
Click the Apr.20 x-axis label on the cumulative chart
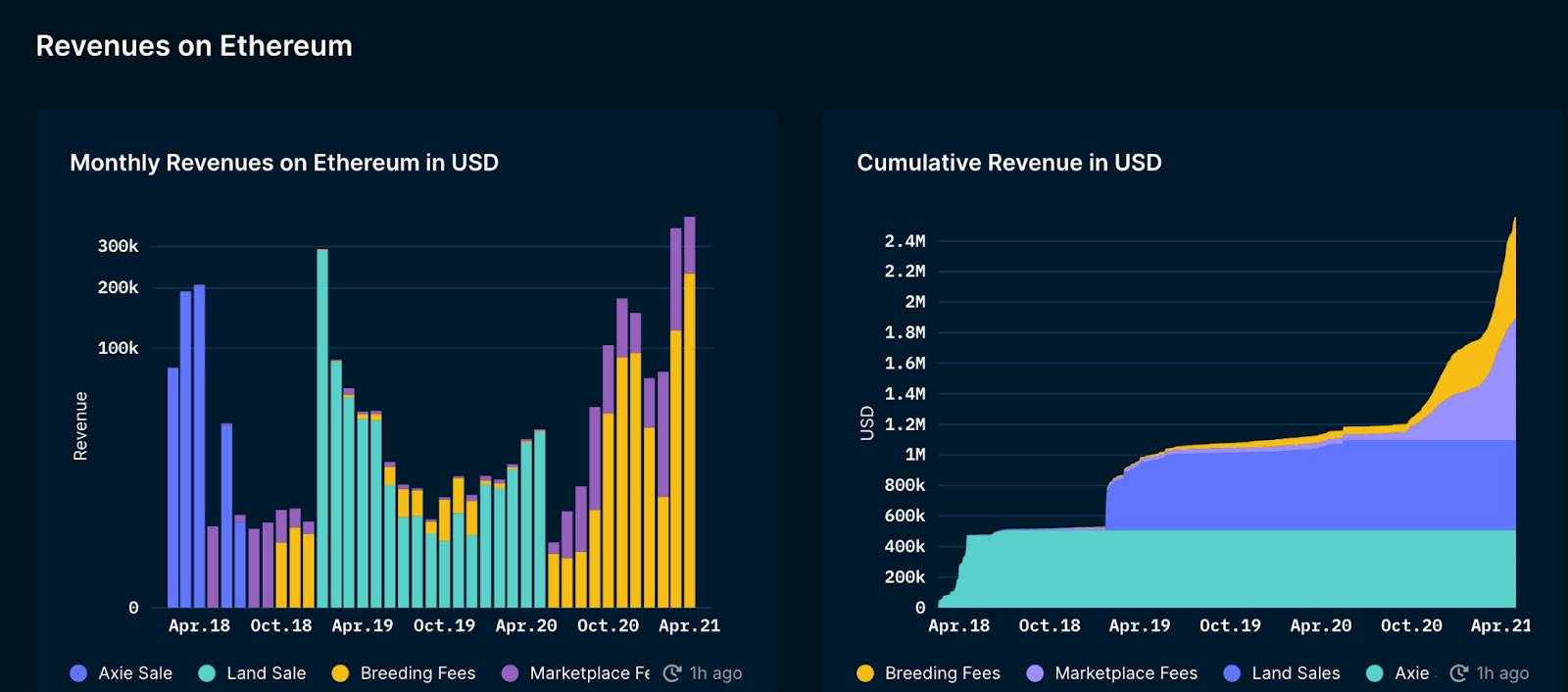[x=1321, y=625]
